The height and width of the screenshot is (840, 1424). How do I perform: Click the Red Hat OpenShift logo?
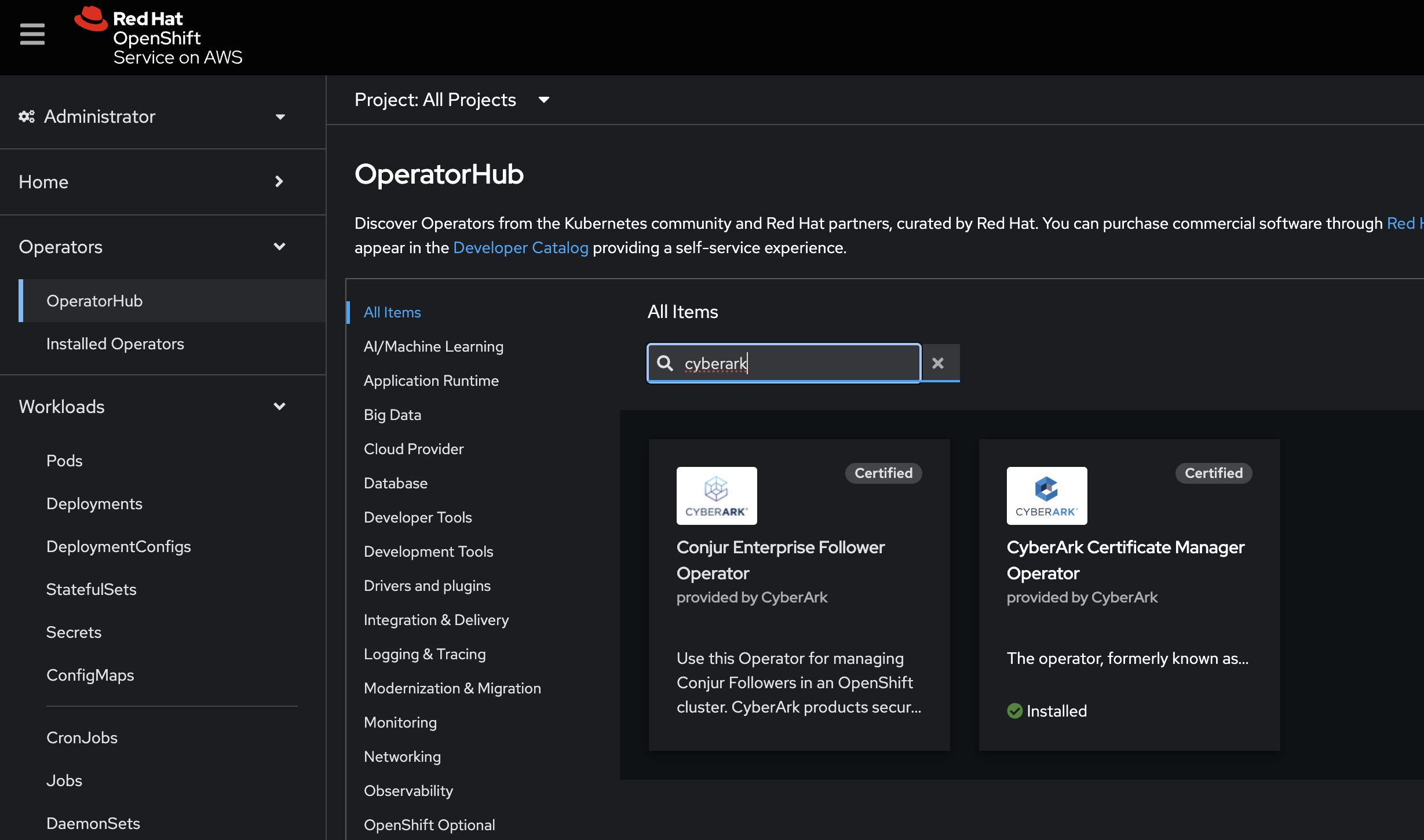coord(158,36)
